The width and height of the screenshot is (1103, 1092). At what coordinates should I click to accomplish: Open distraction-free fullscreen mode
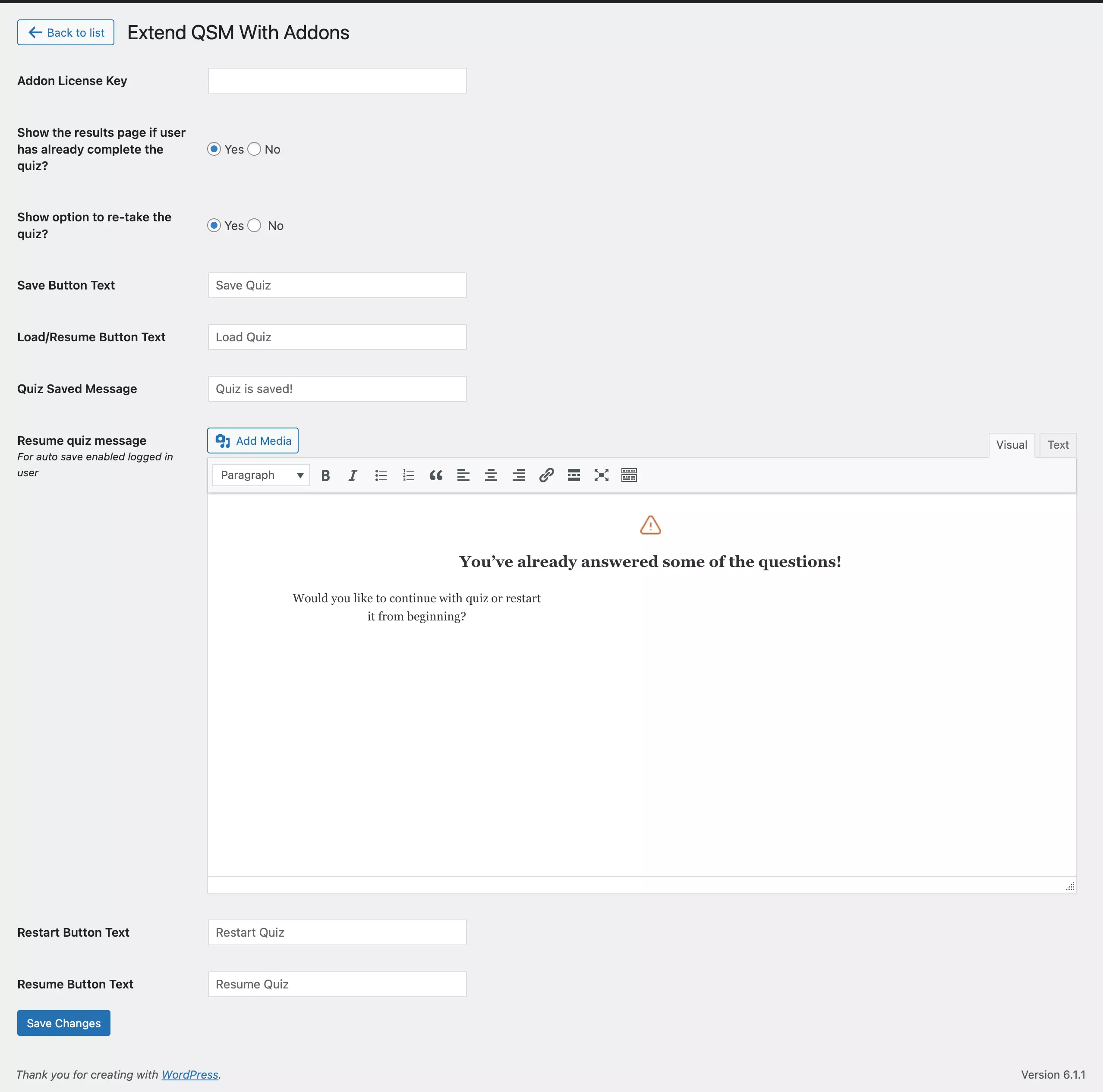pyautogui.click(x=601, y=475)
